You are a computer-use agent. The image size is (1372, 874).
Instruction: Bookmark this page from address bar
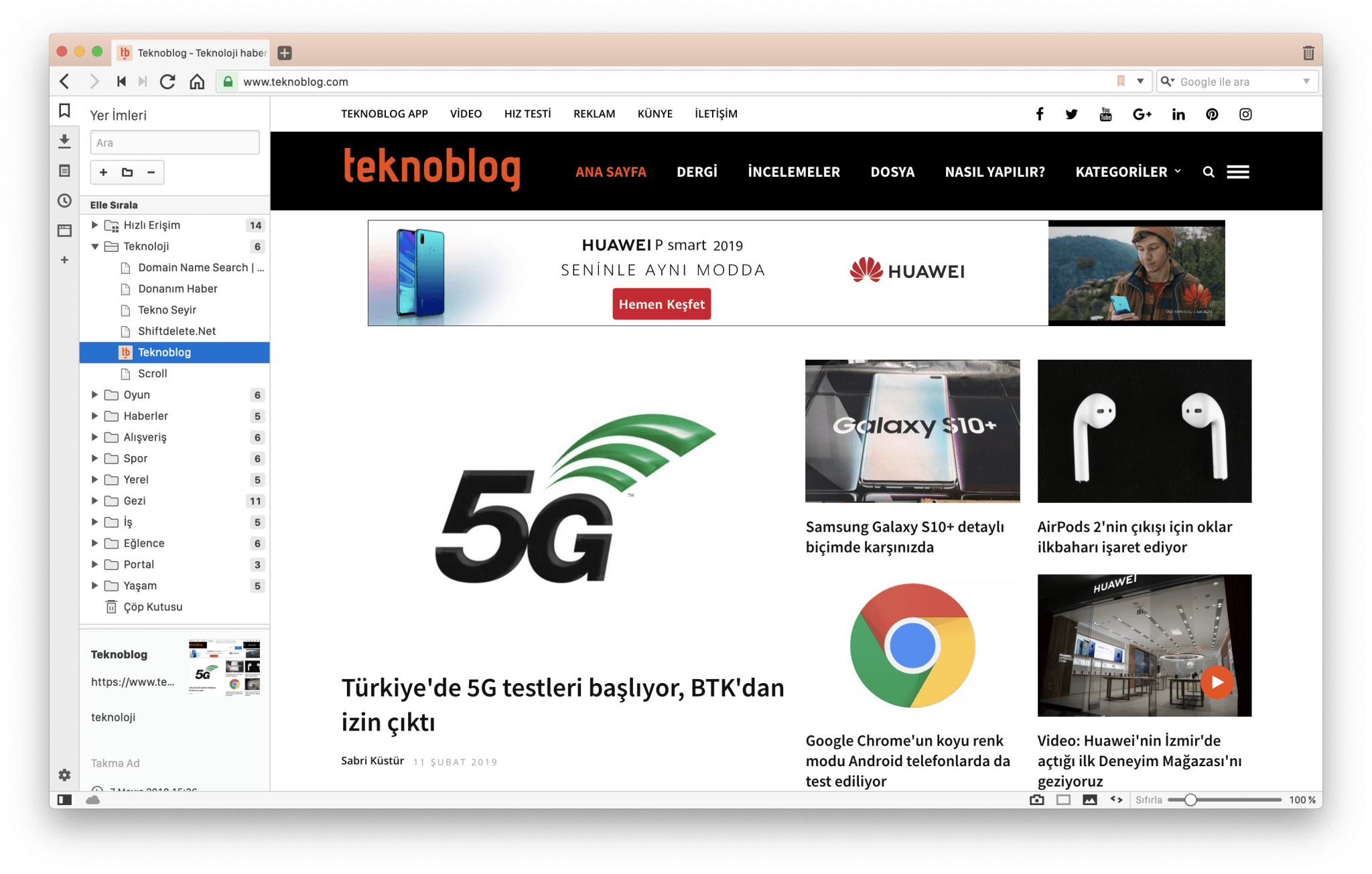1121,81
